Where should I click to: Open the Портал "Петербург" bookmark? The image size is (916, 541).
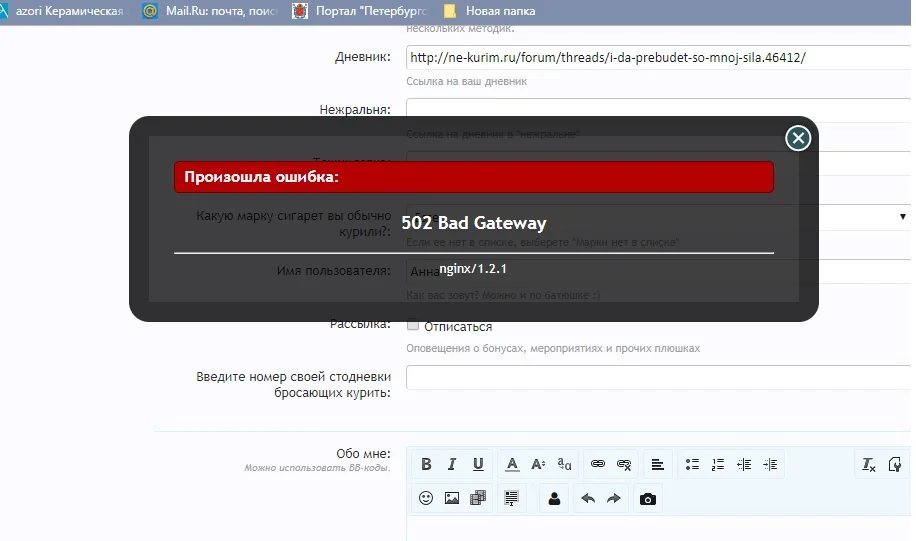(360, 11)
